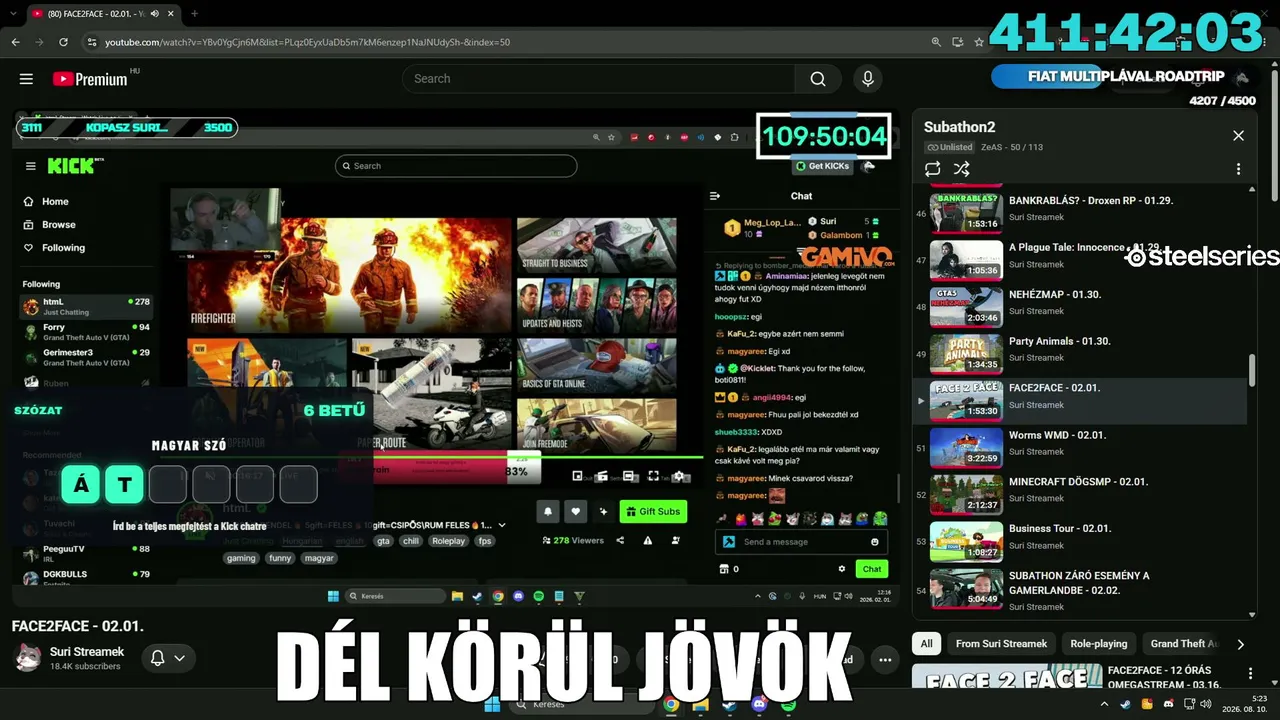Open options for FACE2FACE 12 órás recommendation

pos(1250,674)
